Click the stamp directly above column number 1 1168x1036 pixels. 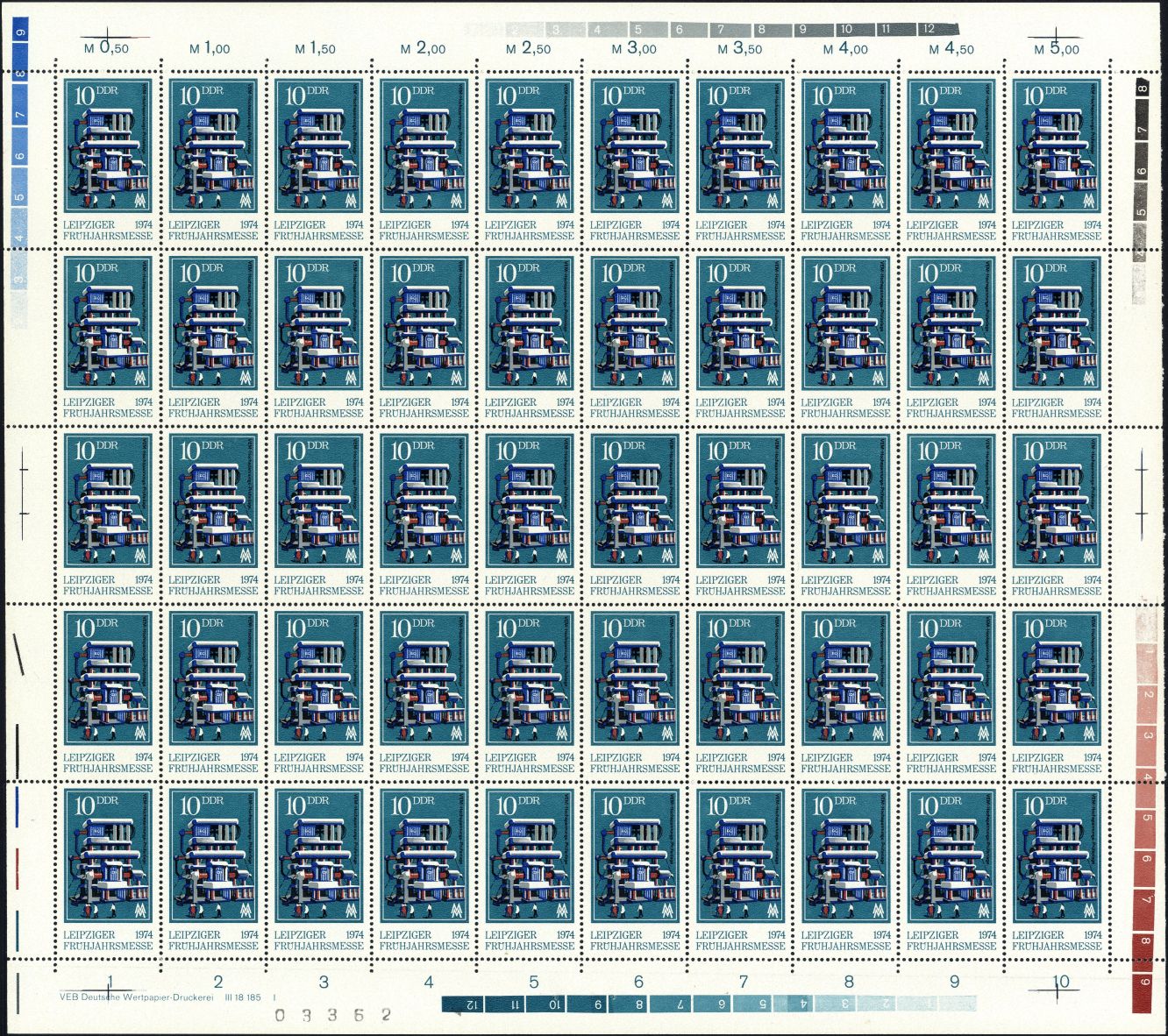109,869
